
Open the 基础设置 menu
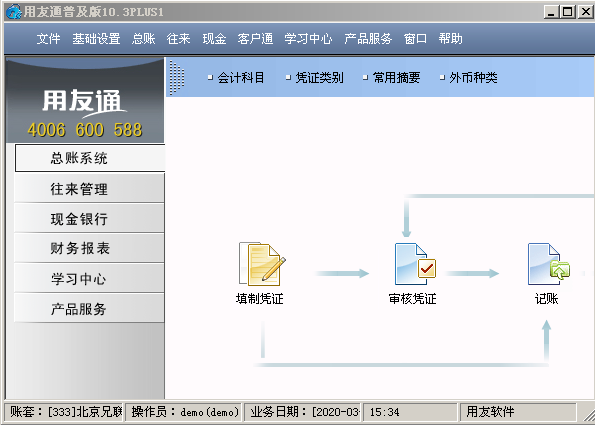coord(96,38)
